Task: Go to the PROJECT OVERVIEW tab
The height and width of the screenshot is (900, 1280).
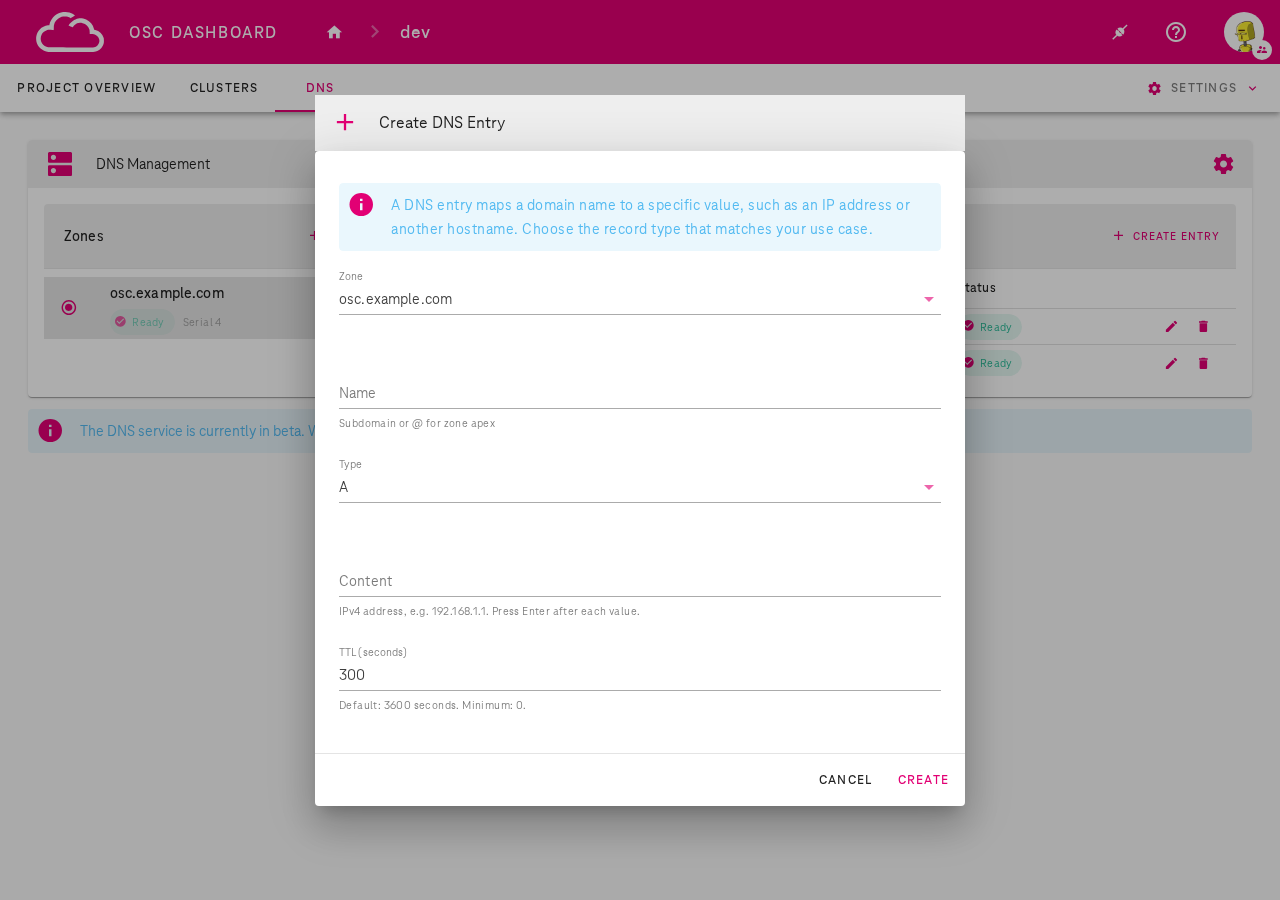Action: pyautogui.click(x=86, y=88)
